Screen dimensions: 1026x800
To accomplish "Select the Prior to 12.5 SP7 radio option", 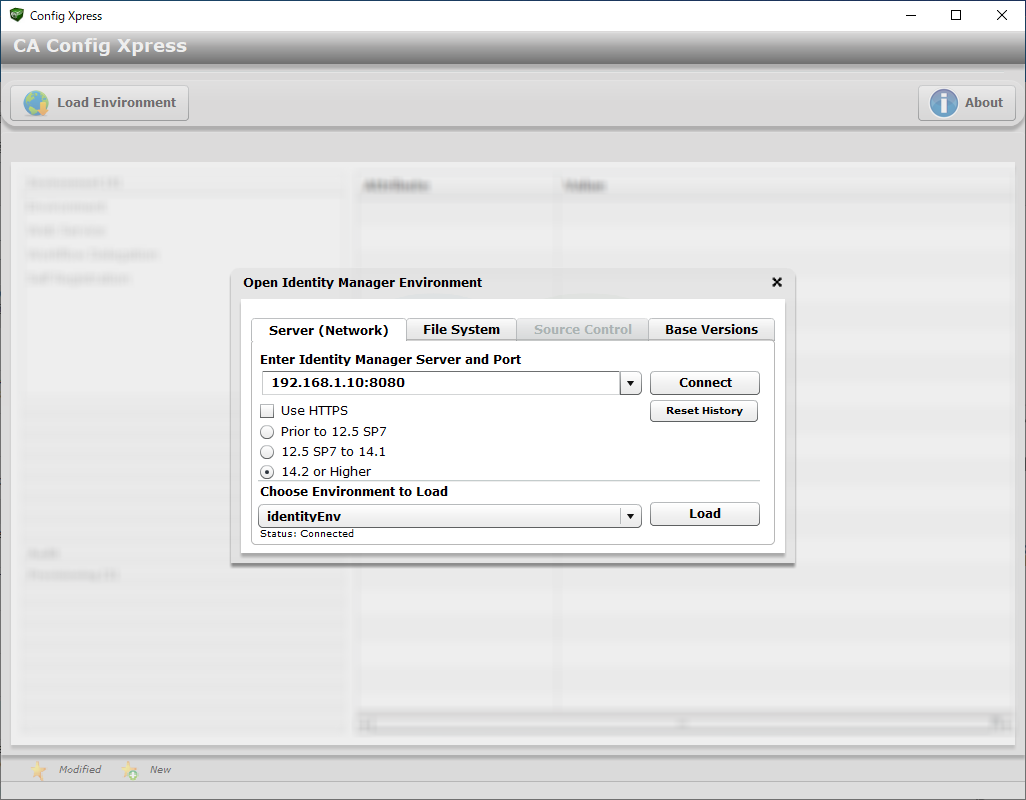I will coord(267,432).
